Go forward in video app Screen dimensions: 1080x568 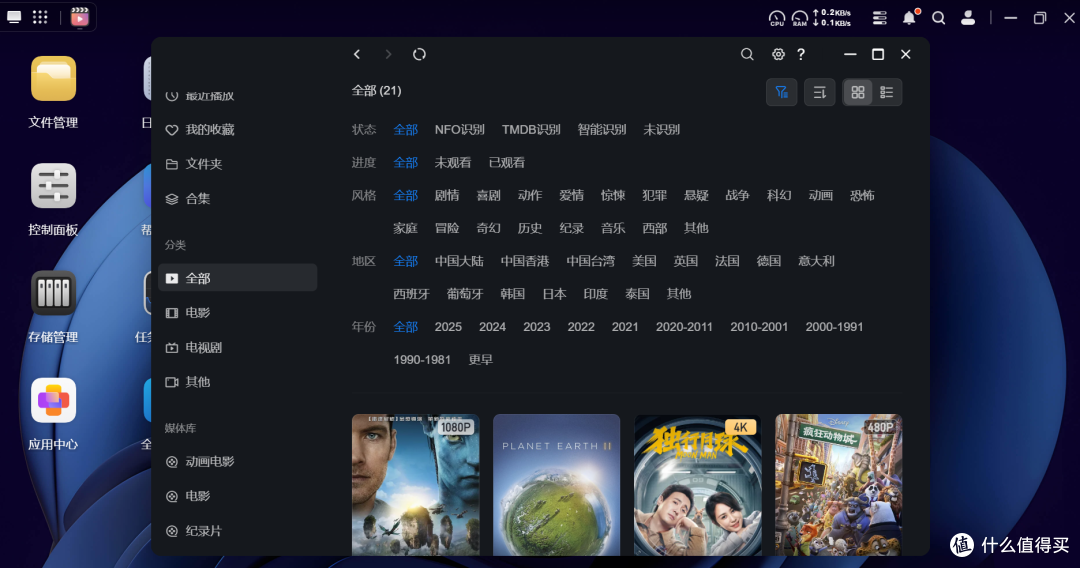[388, 54]
